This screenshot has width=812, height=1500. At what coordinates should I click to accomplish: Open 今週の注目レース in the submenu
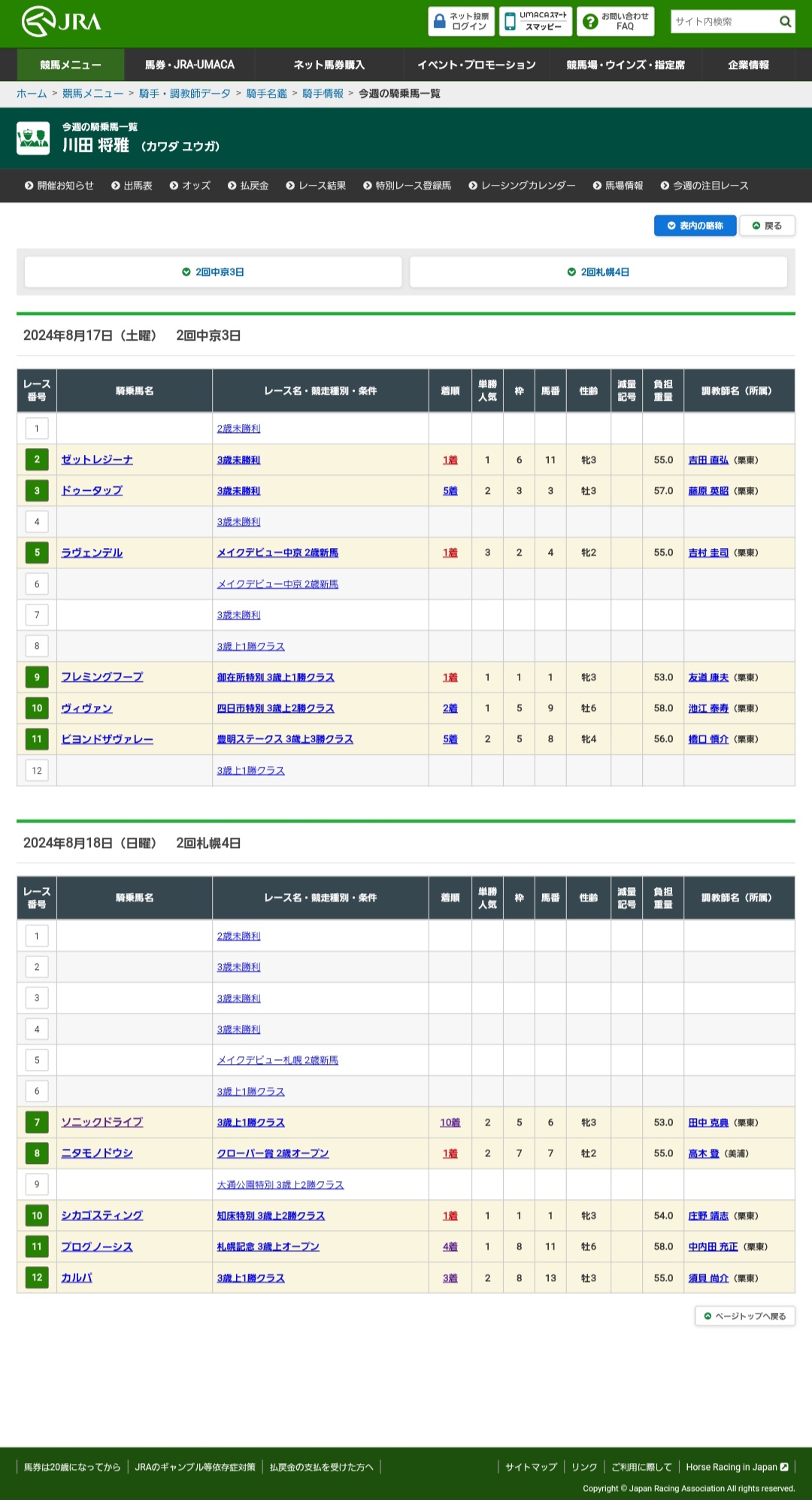pyautogui.click(x=704, y=186)
